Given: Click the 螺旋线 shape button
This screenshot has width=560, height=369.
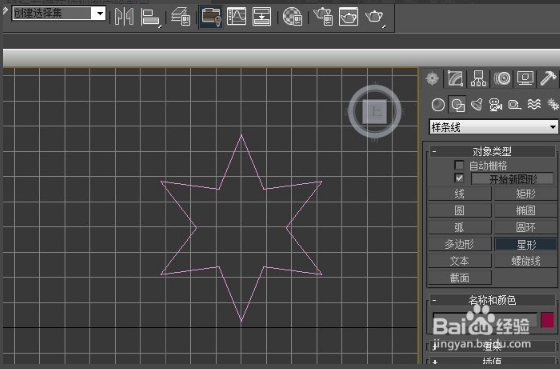Looking at the screenshot, I should pos(526,261).
